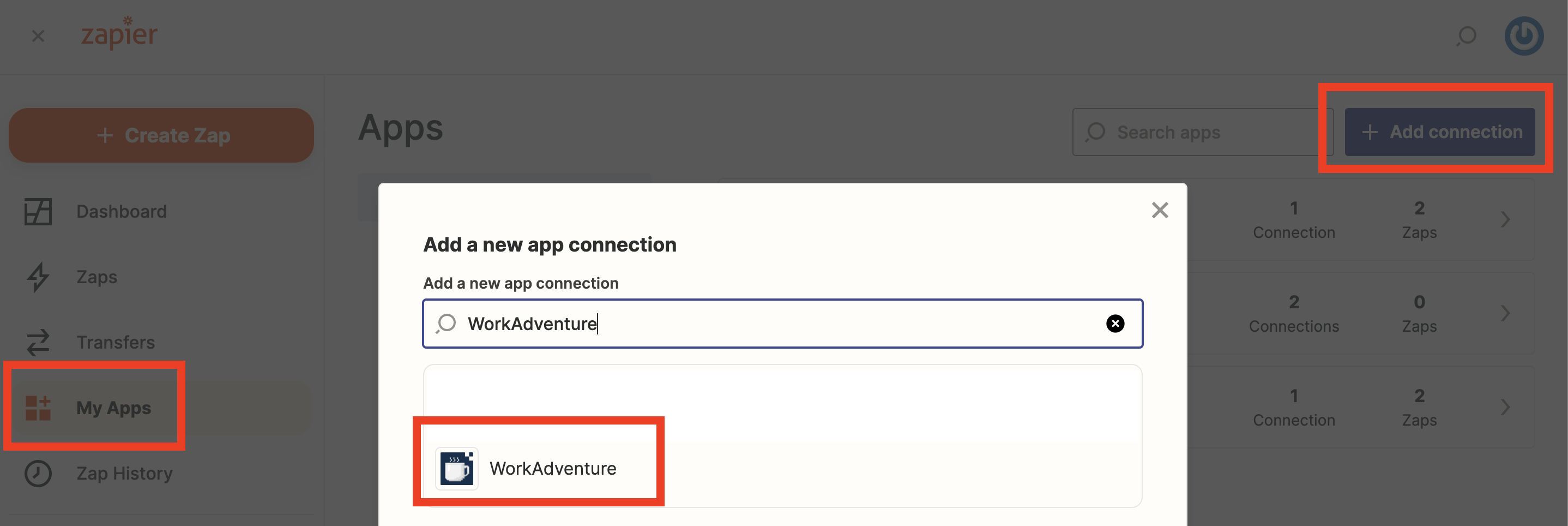This screenshot has height=526, width=1568.
Task: Expand the bottom app row chevron
Action: (1505, 407)
